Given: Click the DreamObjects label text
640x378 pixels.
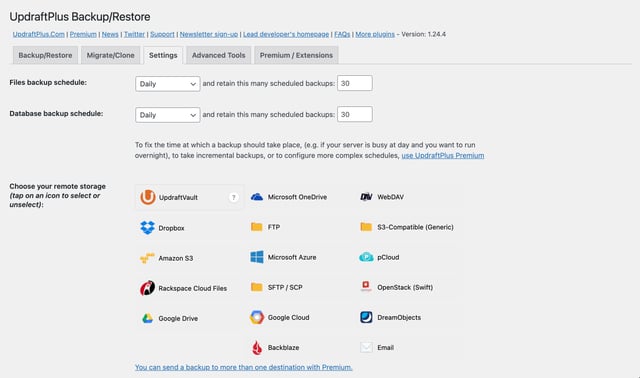Looking at the screenshot, I should point(399,317).
